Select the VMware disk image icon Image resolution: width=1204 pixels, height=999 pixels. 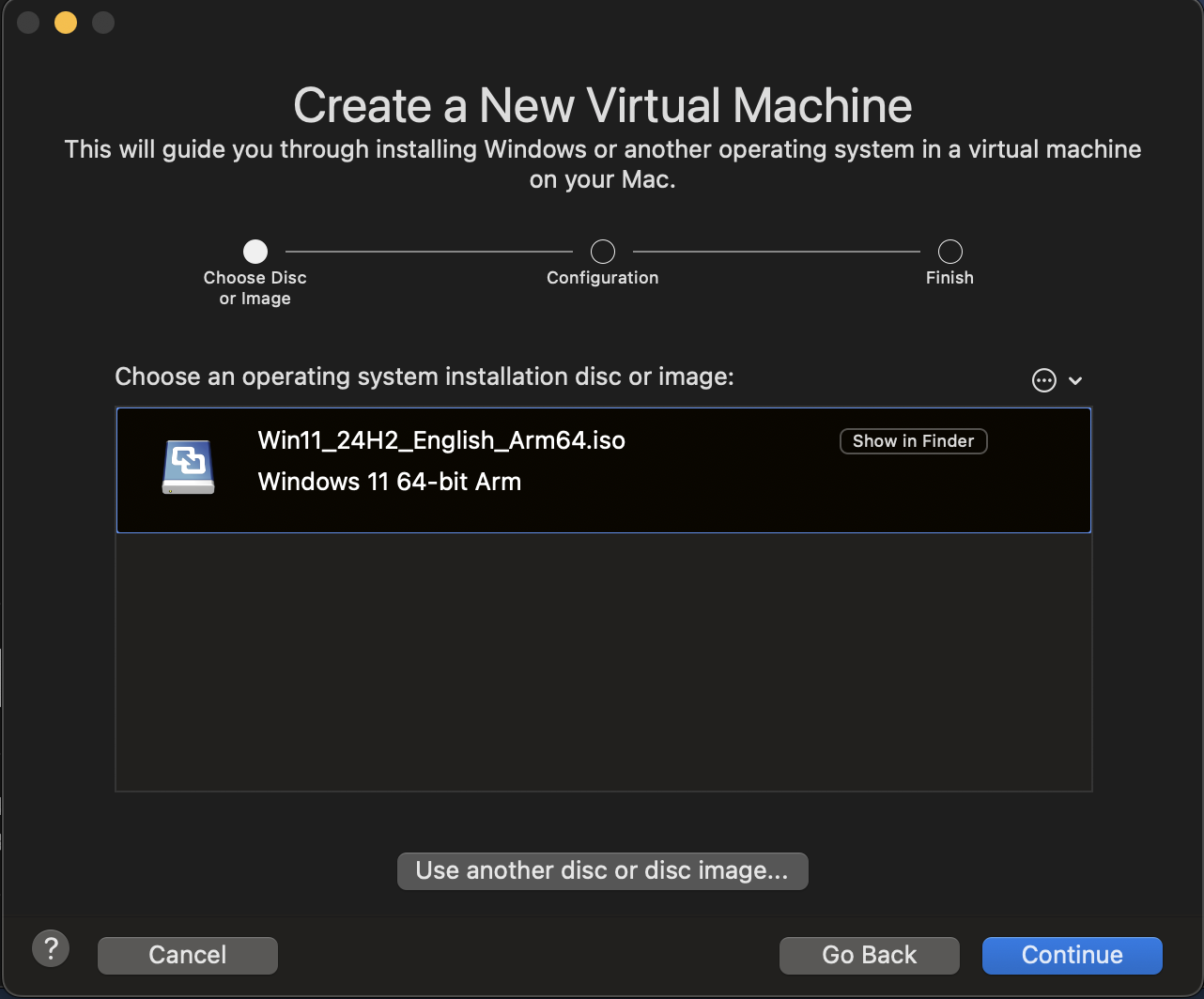point(189,467)
